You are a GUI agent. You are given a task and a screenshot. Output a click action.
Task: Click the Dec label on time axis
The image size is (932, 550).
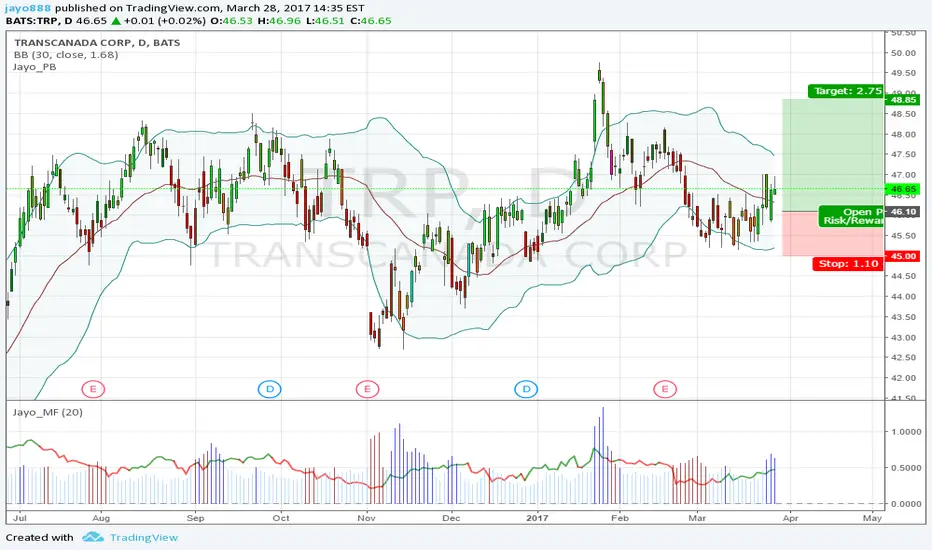(x=451, y=518)
